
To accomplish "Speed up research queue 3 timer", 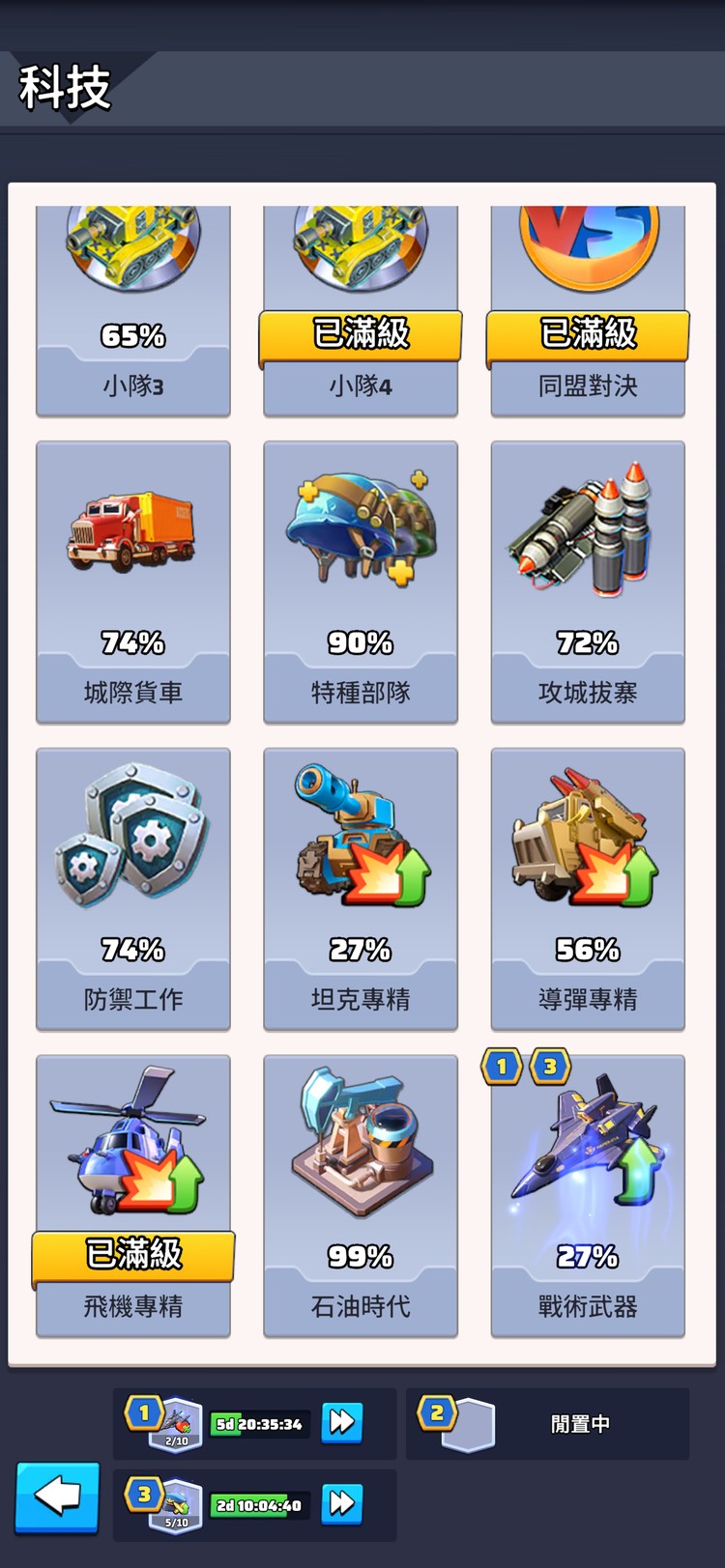I will coord(341,1503).
